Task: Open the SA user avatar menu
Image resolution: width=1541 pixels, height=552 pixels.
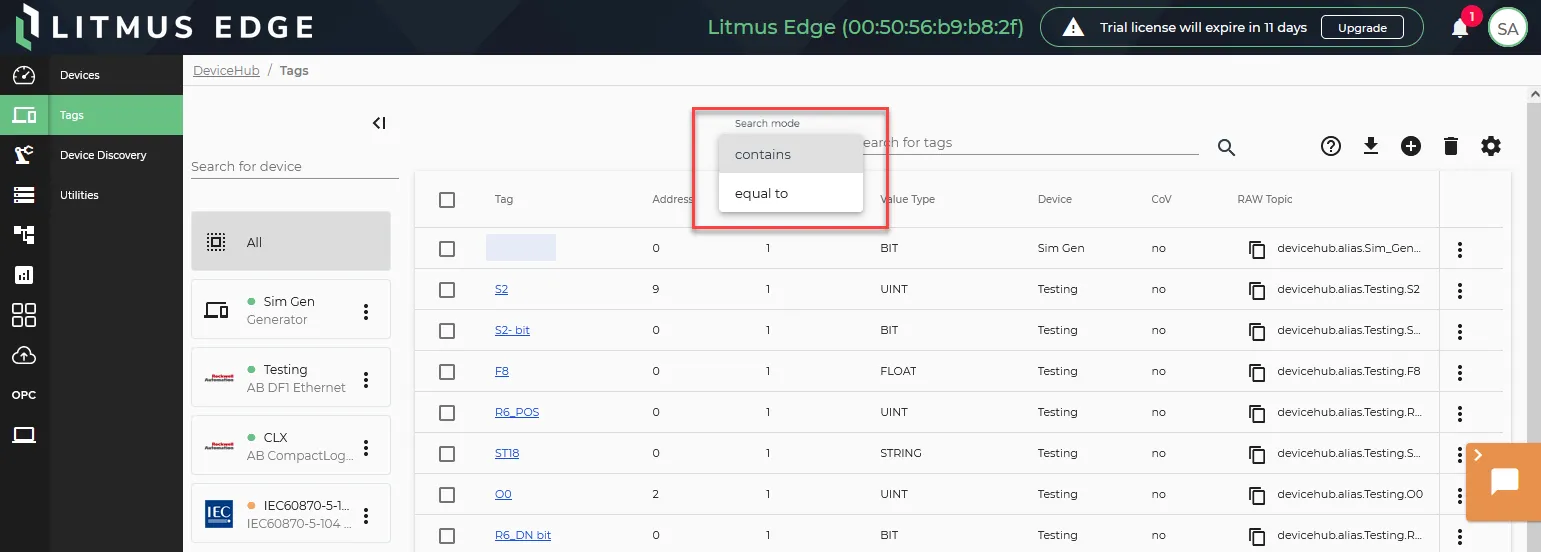Action: pyautogui.click(x=1508, y=28)
